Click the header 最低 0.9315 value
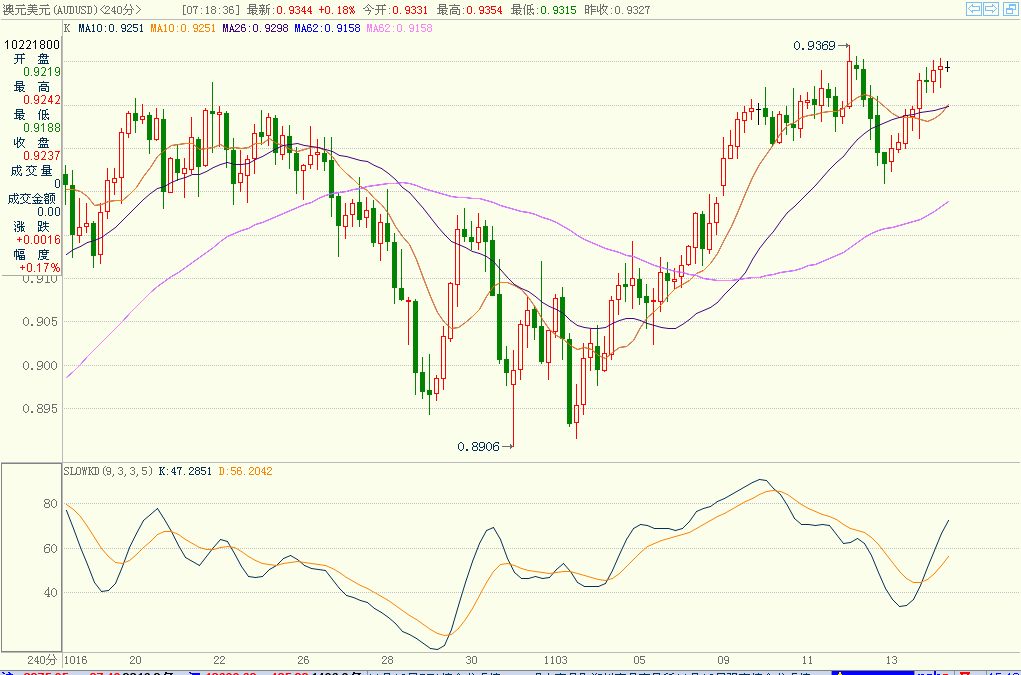Viewport: 1021px width, 675px height. 544,10
